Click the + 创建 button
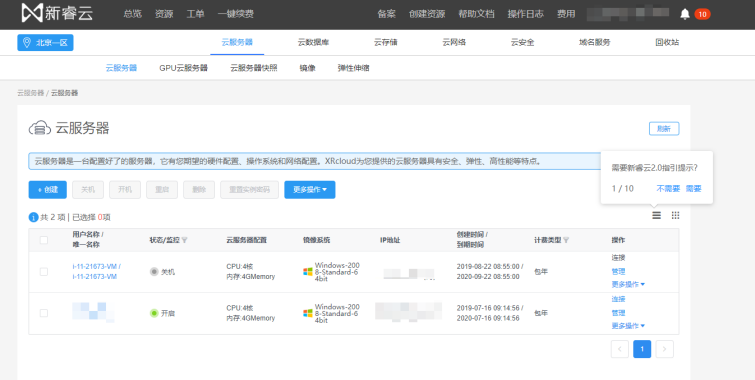Viewport: 755px width, 380px height. [x=48, y=190]
